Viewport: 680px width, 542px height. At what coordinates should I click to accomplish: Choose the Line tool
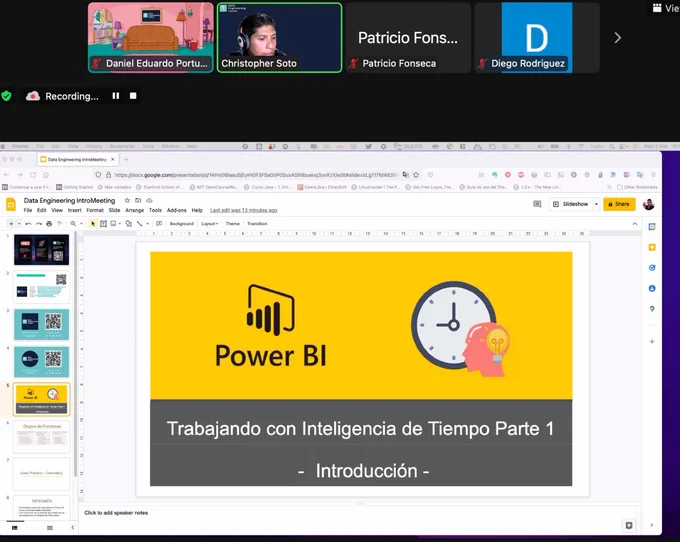140,224
